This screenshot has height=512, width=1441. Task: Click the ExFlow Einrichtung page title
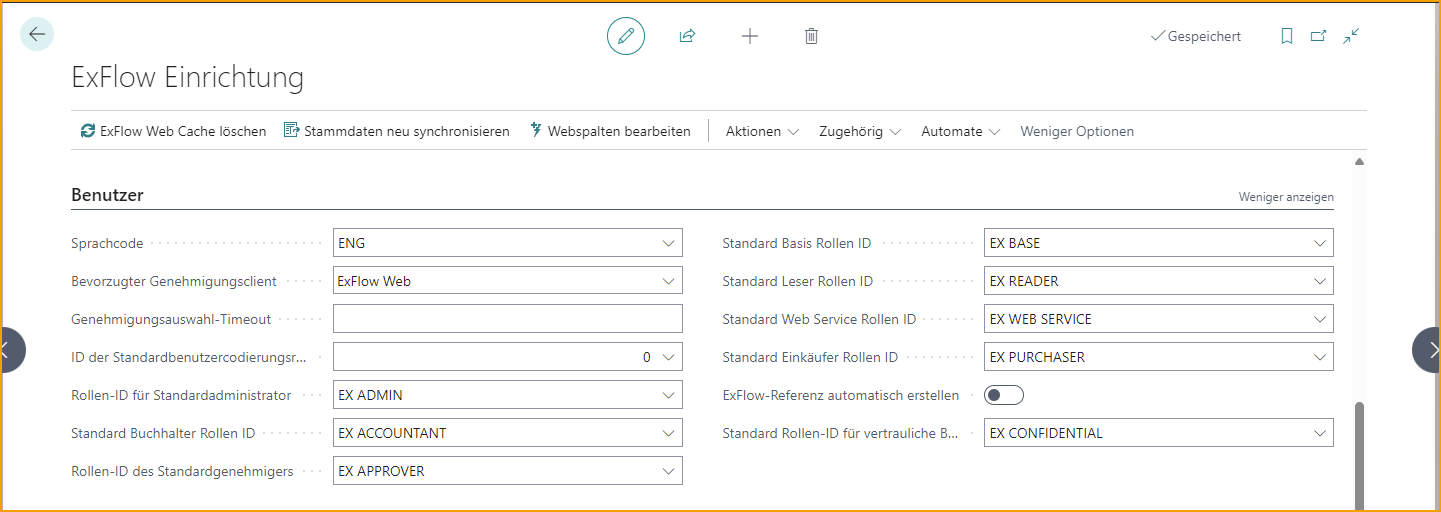pos(188,77)
